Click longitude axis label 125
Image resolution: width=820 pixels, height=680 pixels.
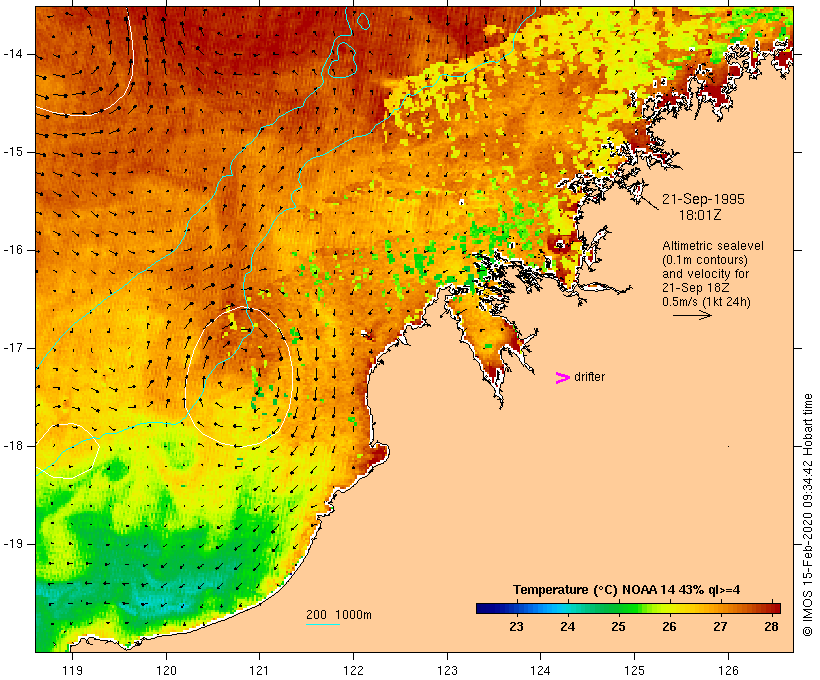(634, 670)
